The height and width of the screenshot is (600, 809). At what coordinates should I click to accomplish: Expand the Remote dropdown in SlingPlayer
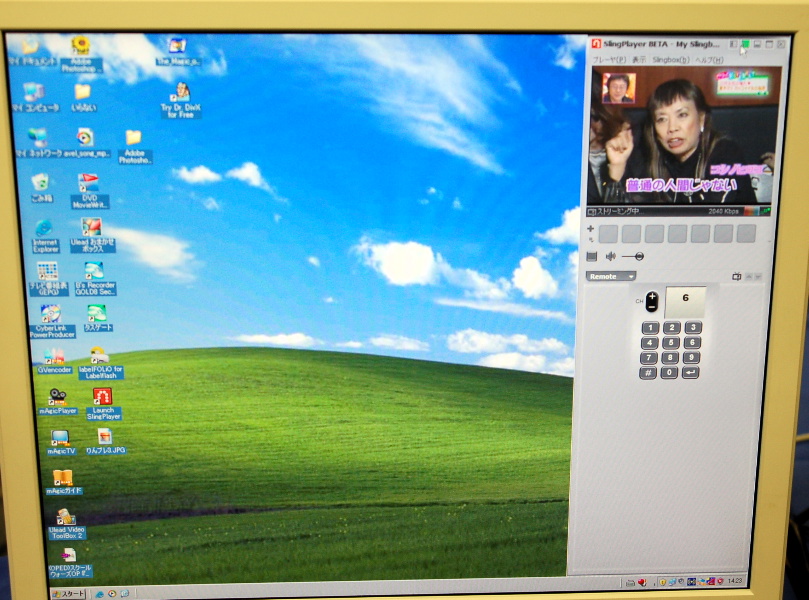click(611, 276)
